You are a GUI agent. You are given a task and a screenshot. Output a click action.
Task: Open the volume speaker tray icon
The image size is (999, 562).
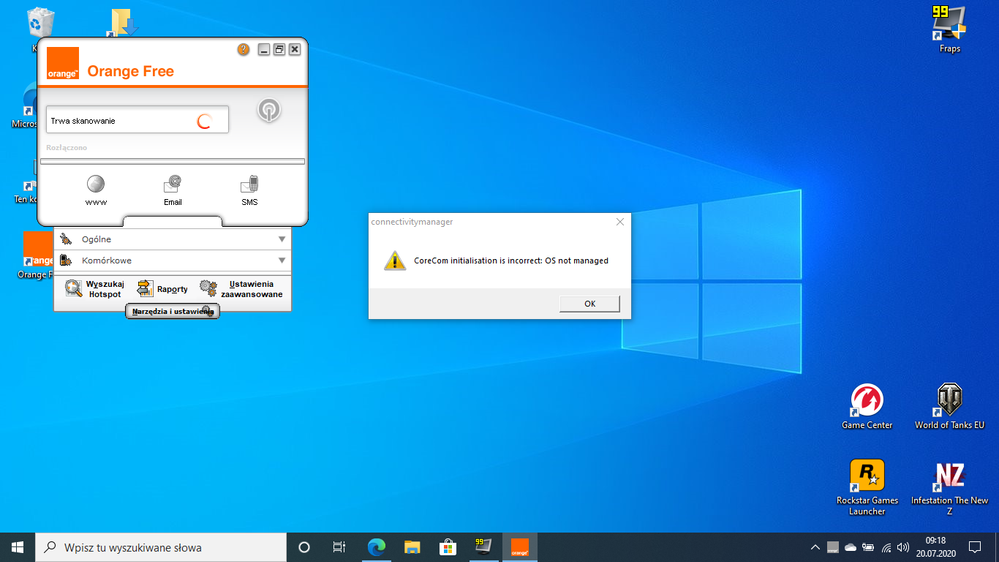[903, 547]
